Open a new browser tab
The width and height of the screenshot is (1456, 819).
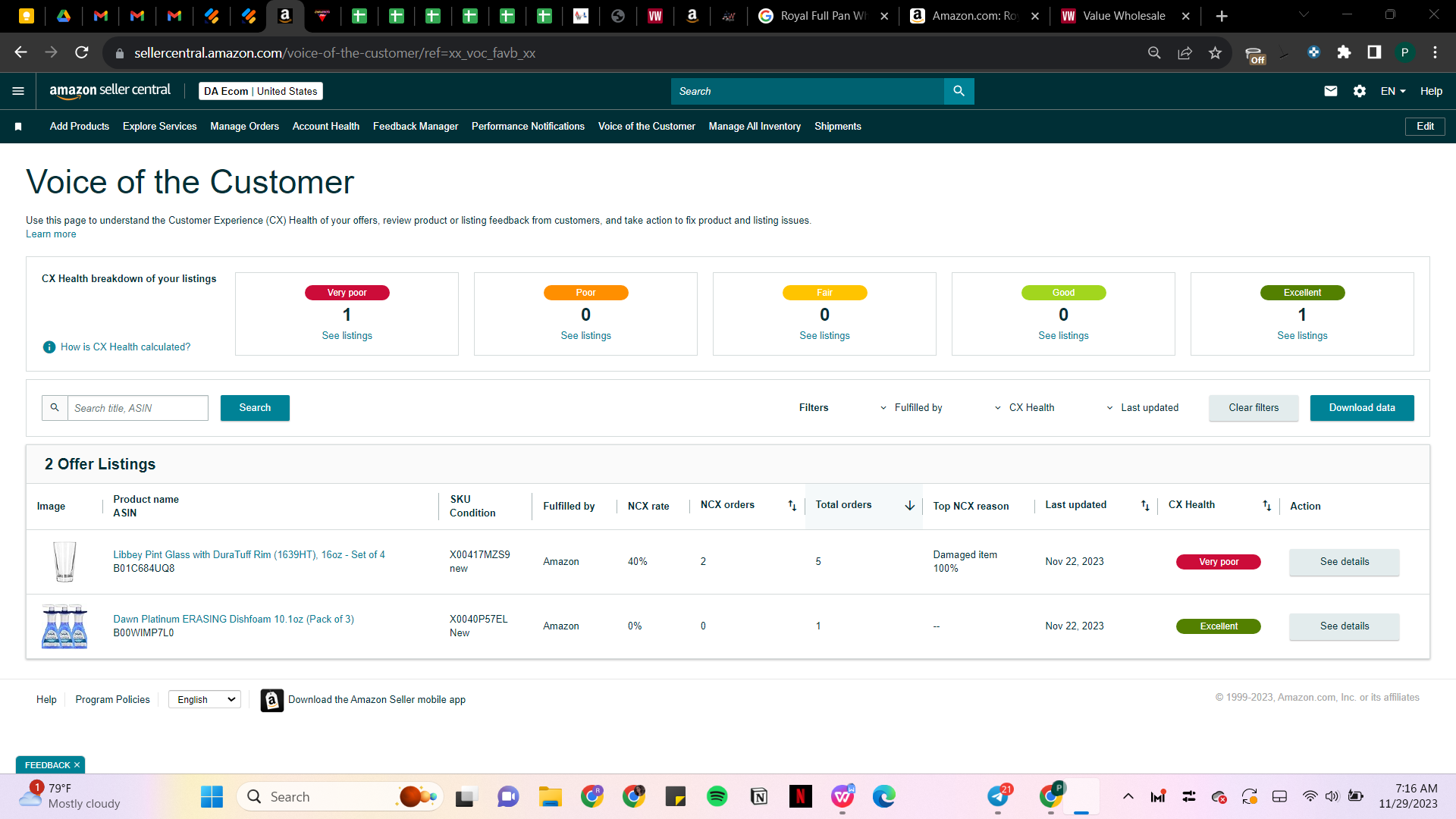tap(1222, 16)
